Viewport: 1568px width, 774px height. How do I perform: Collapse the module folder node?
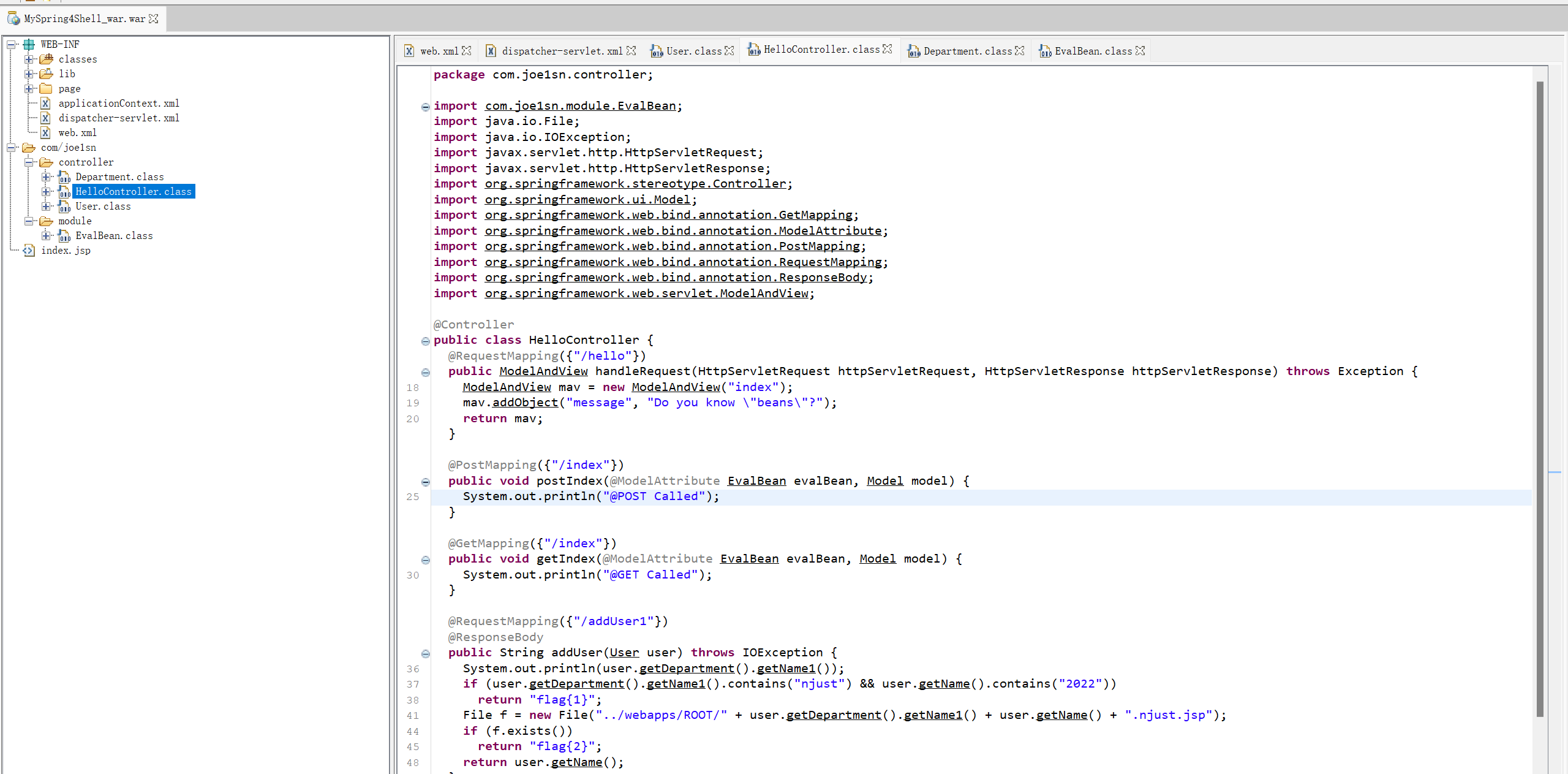tap(29, 221)
